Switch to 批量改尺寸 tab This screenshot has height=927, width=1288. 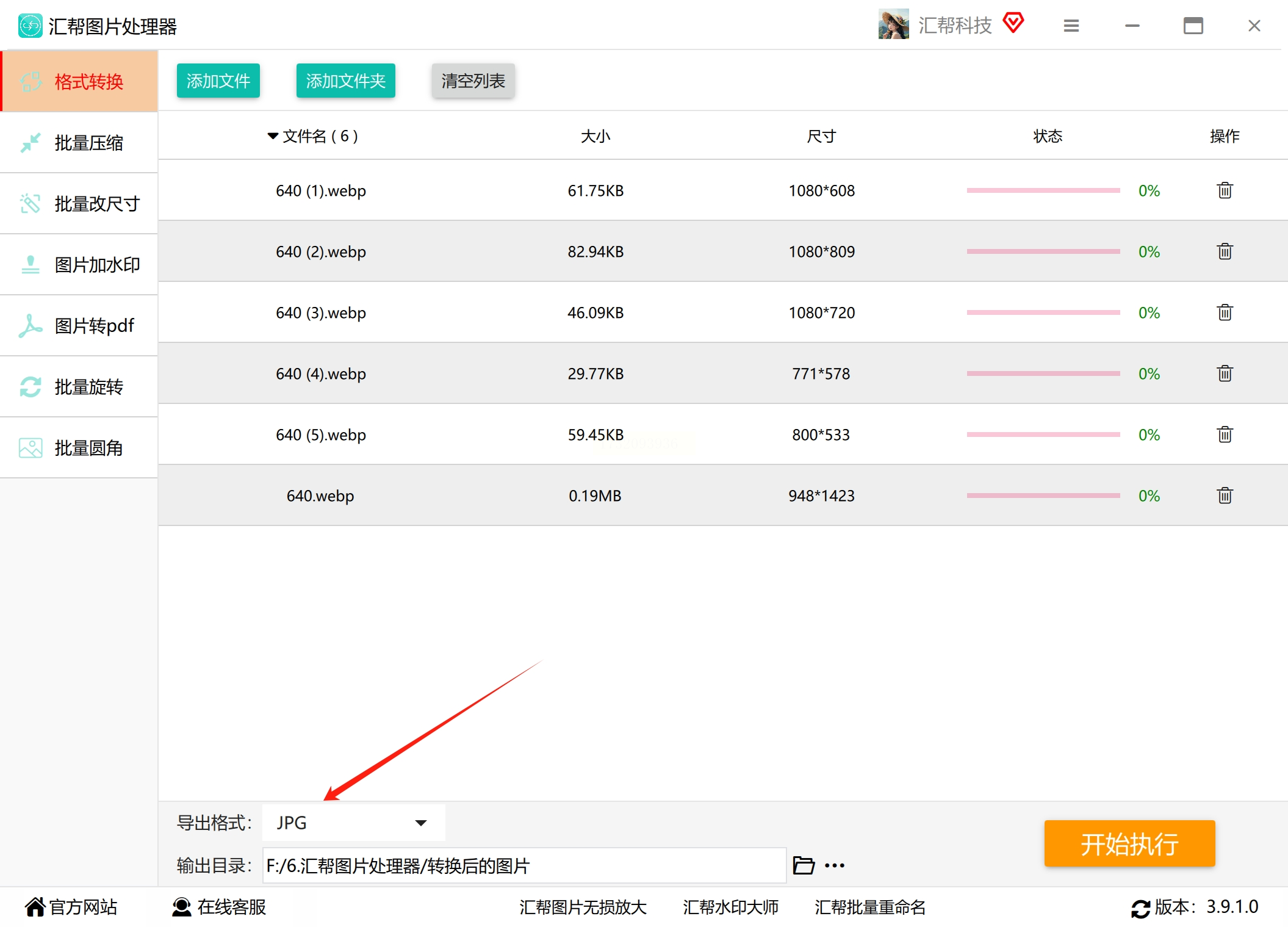point(79,203)
